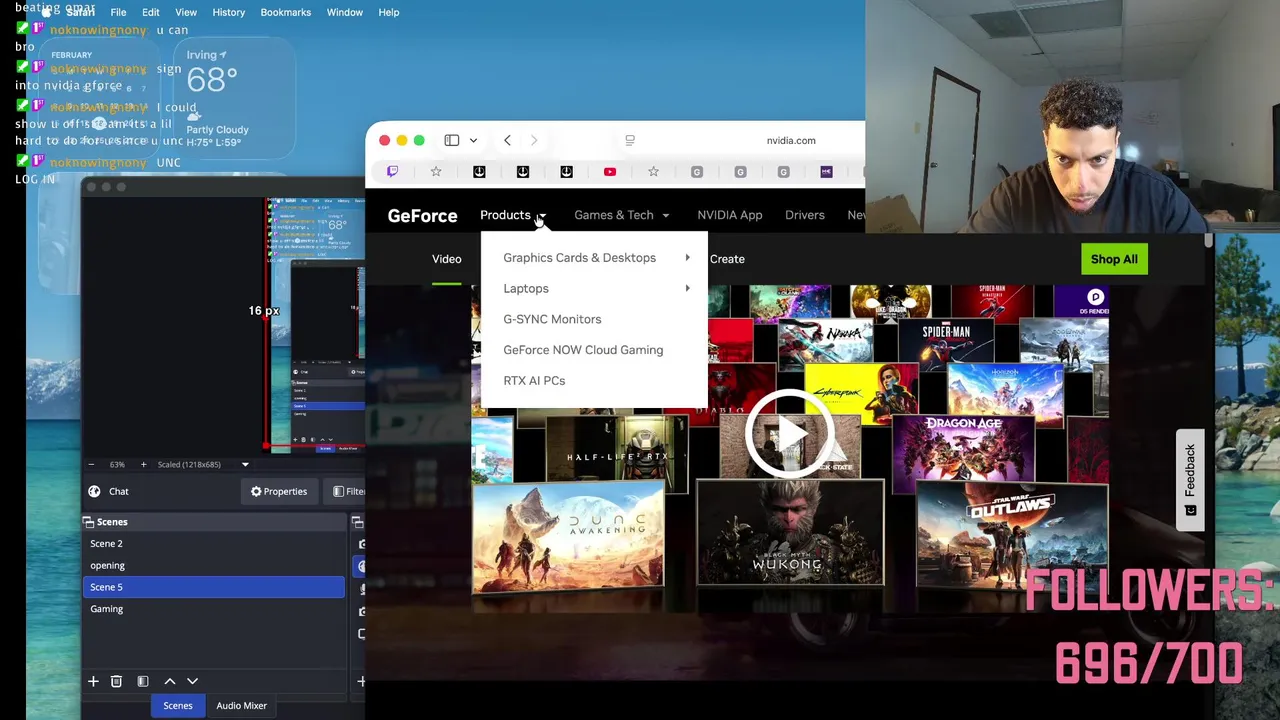
Task: Switch to the Video tab
Action: [x=447, y=259]
